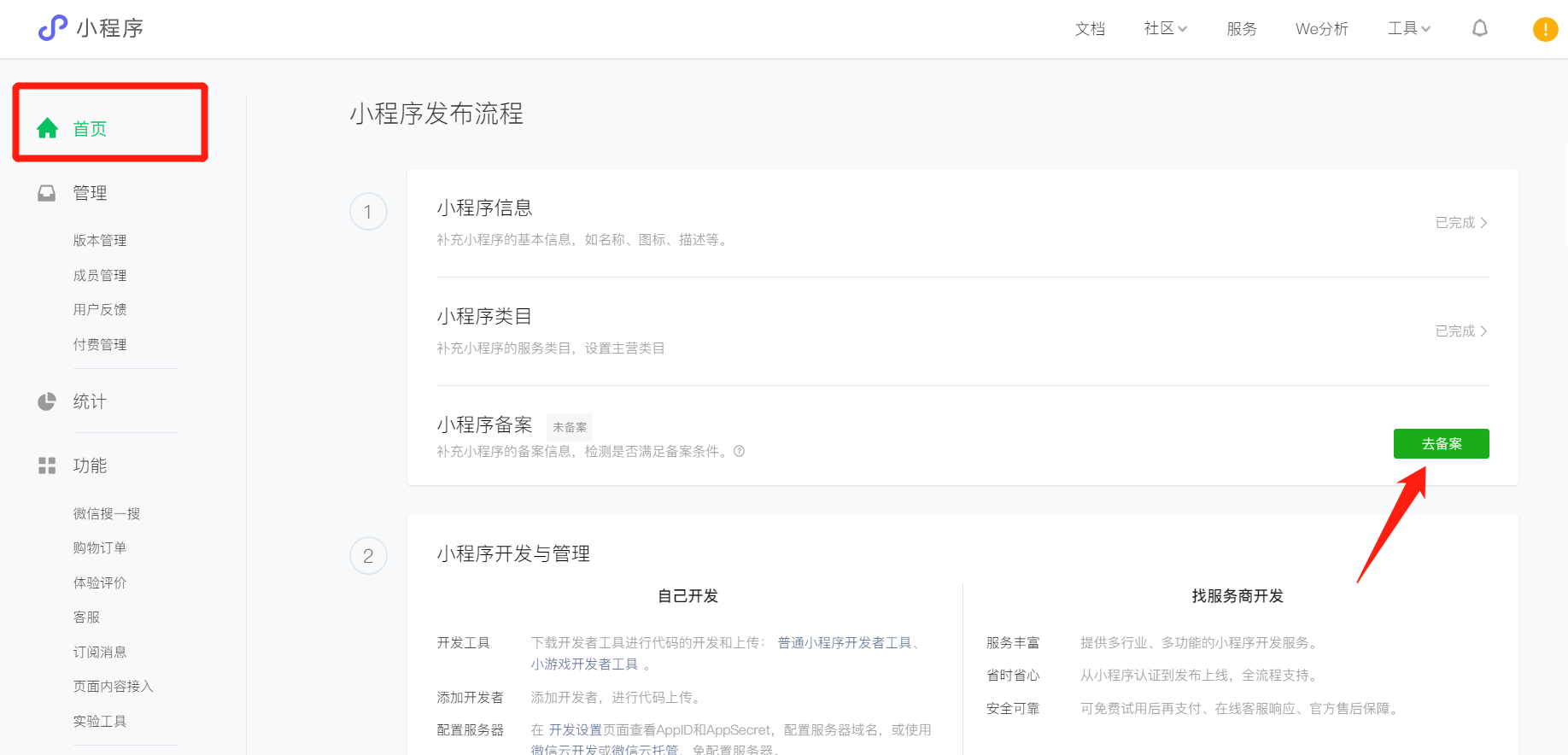Click the orange warning account icon
The width and height of the screenshot is (1568, 755).
1545,29
